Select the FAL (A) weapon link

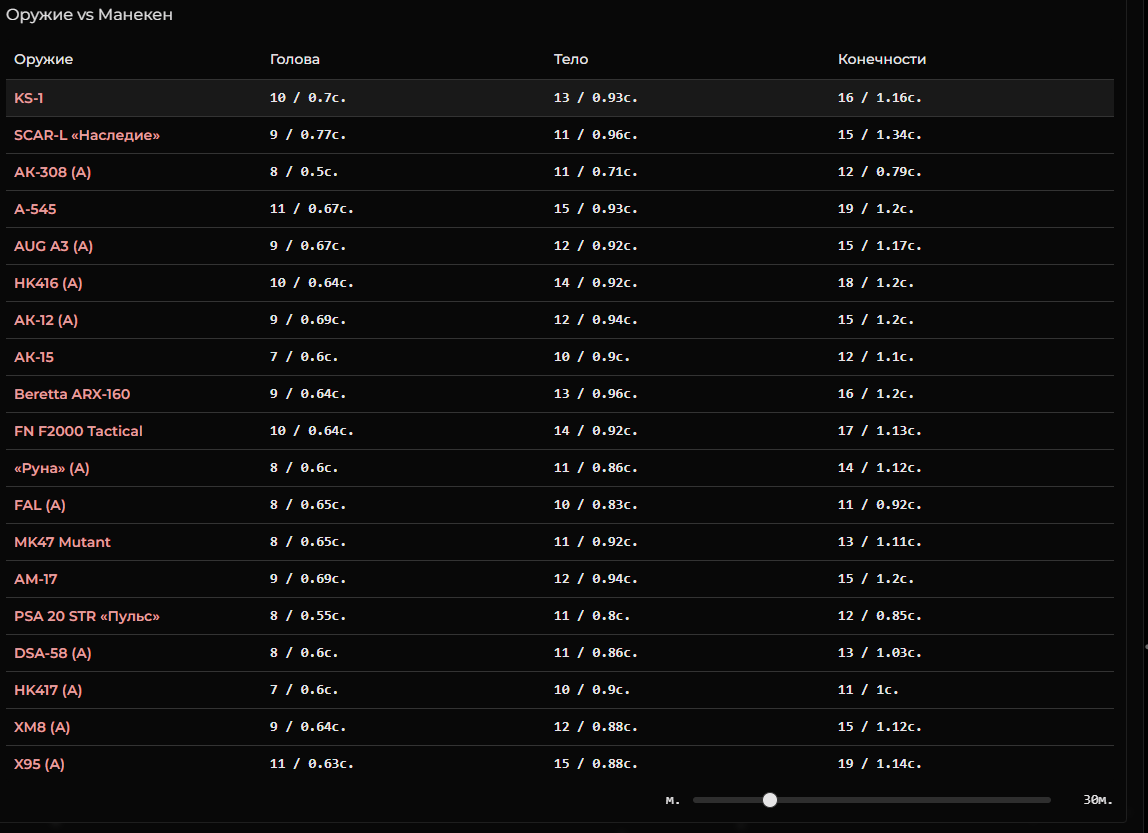pyautogui.click(x=40, y=505)
